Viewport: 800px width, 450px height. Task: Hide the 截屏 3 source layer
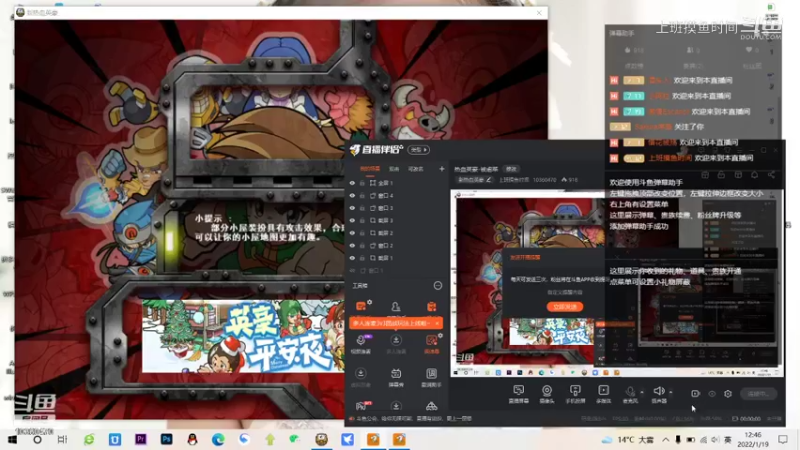(352, 220)
